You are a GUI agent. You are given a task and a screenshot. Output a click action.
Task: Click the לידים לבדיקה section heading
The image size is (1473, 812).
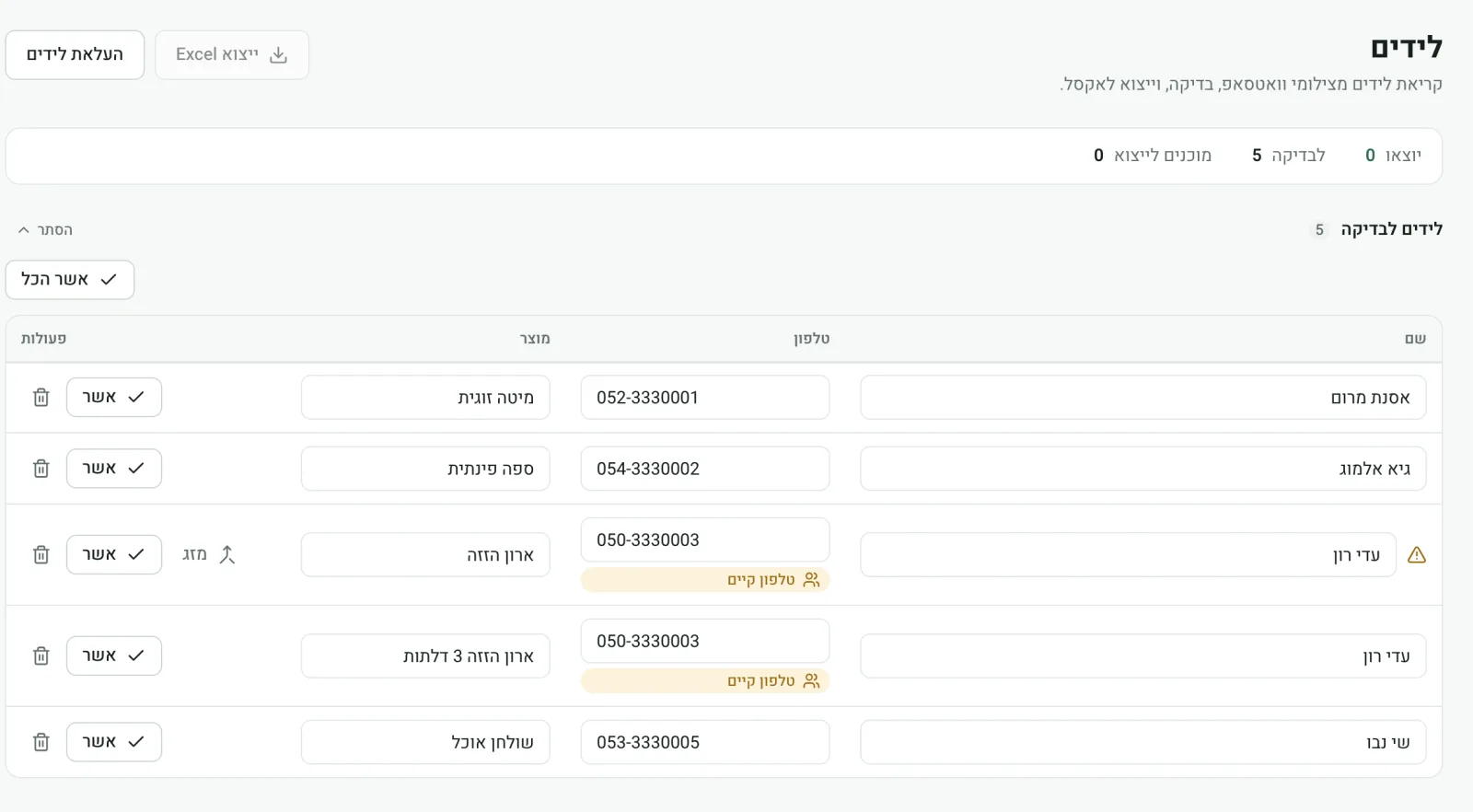point(1391,229)
